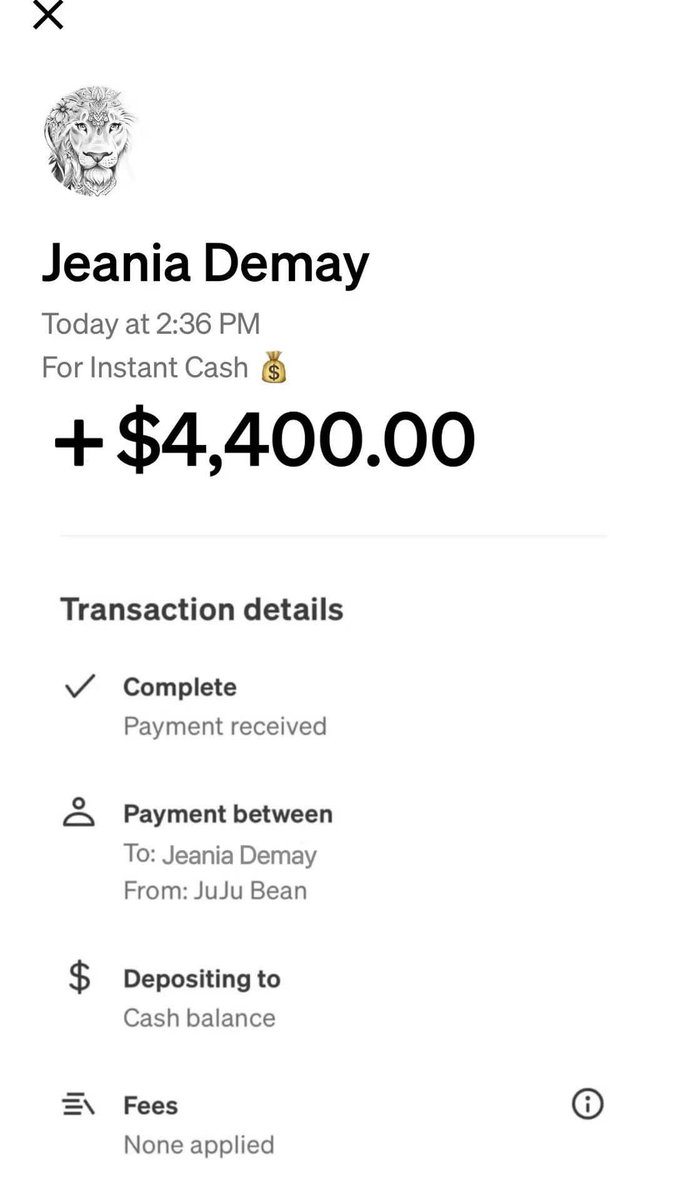Tap the lion profile picture
This screenshot has height=1200, width=675.
pos(90,141)
